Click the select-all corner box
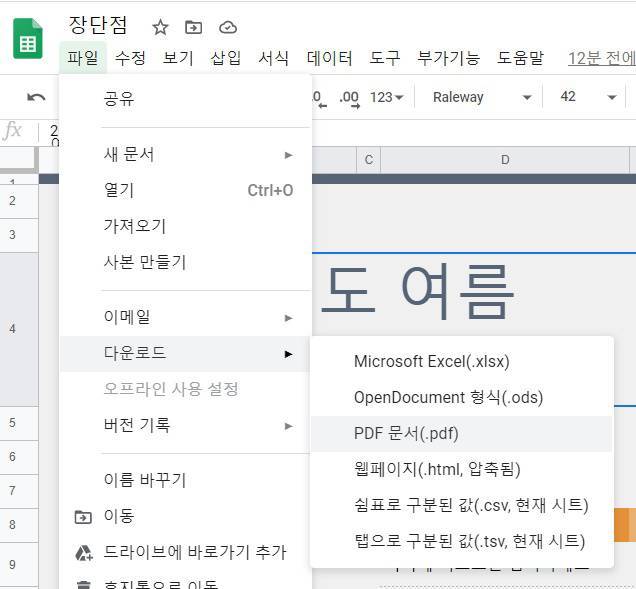This screenshot has height=589, width=636. click(x=19, y=160)
